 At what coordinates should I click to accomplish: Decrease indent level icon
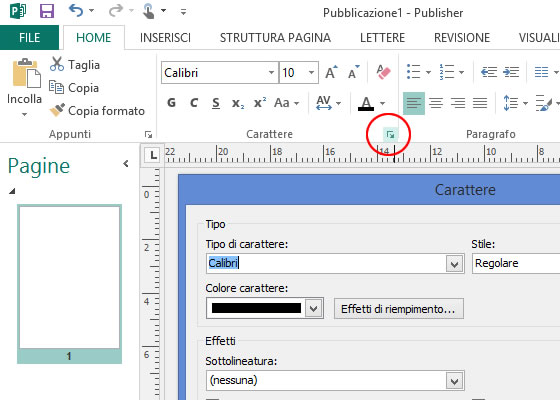[489, 72]
